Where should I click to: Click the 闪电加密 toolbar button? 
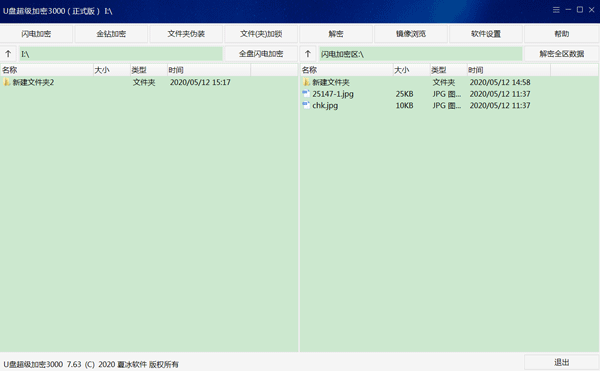click(36, 34)
